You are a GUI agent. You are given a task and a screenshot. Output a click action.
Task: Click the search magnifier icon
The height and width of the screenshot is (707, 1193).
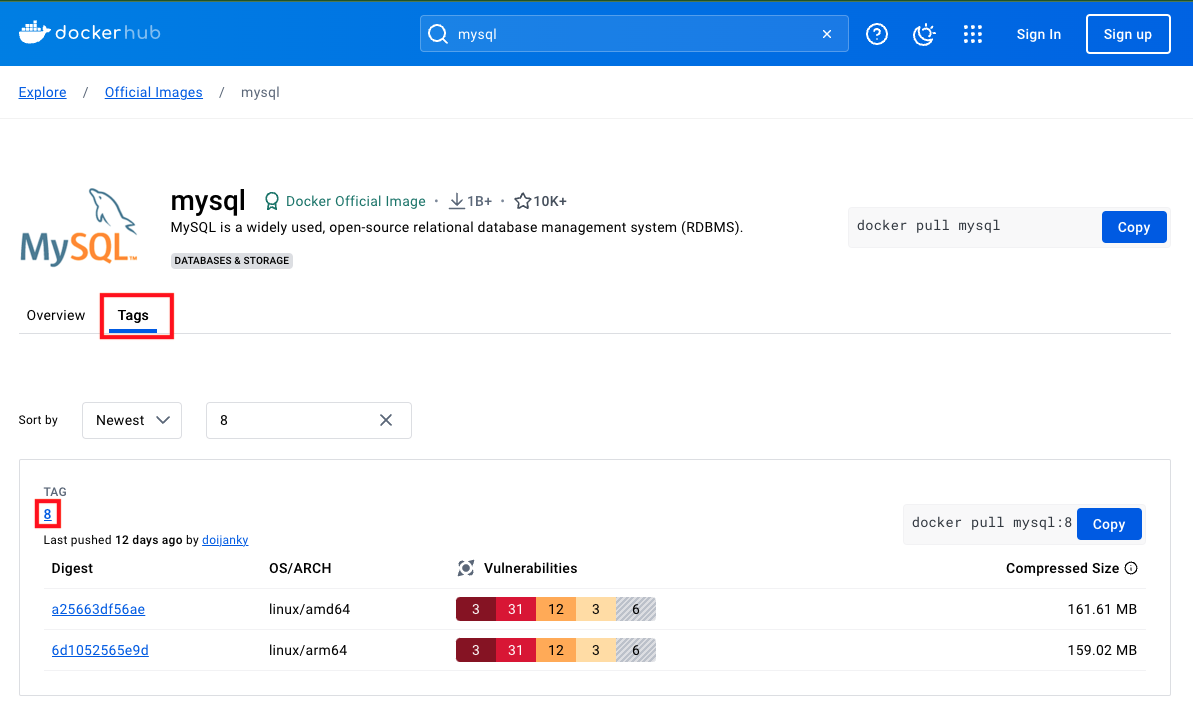tap(437, 33)
